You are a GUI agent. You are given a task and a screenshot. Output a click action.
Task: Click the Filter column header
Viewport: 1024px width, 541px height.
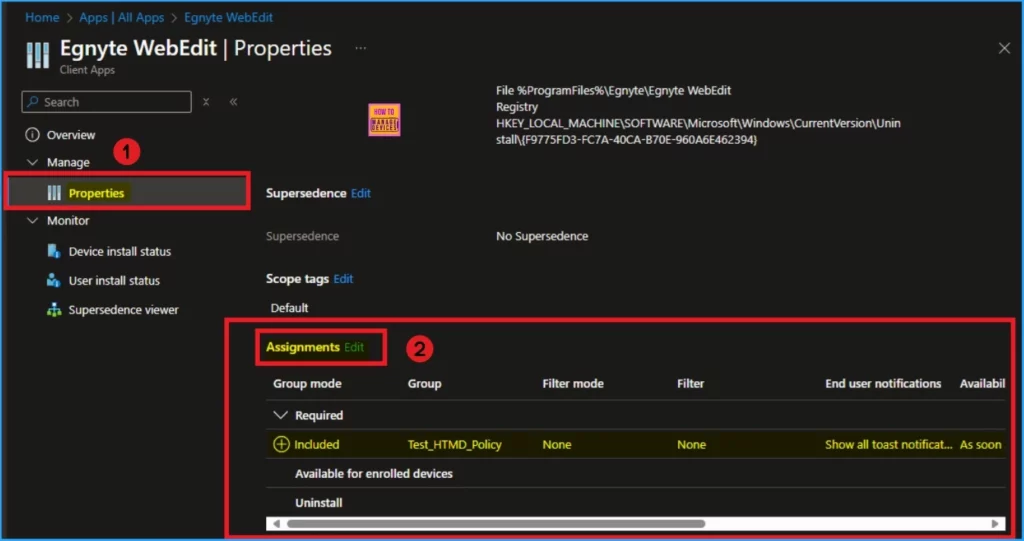(690, 384)
